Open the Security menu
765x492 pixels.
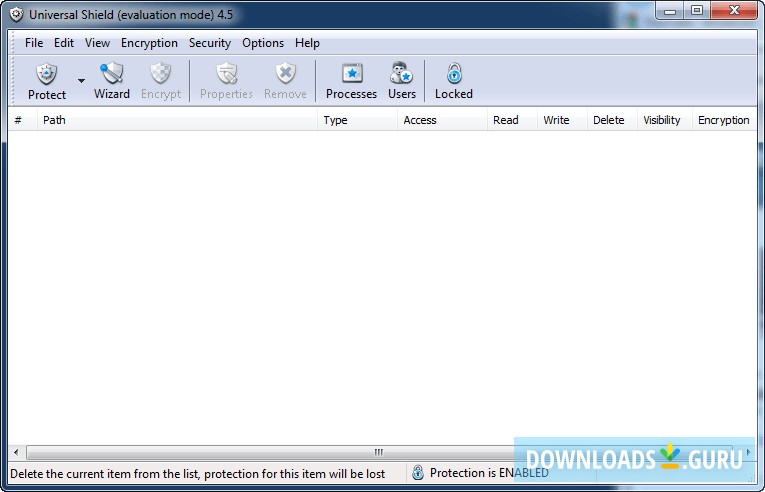[210, 43]
